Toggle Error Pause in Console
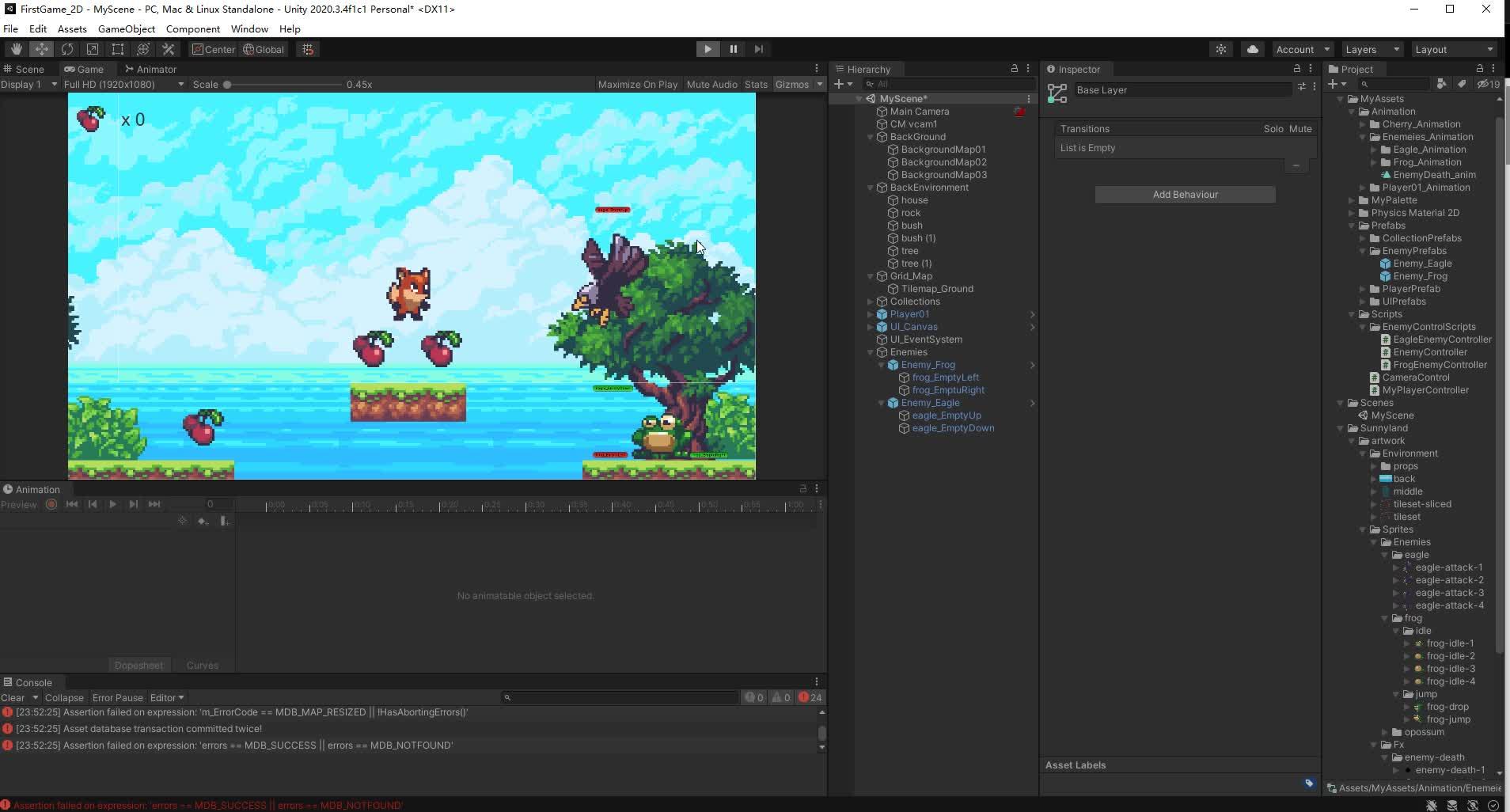 (117, 697)
